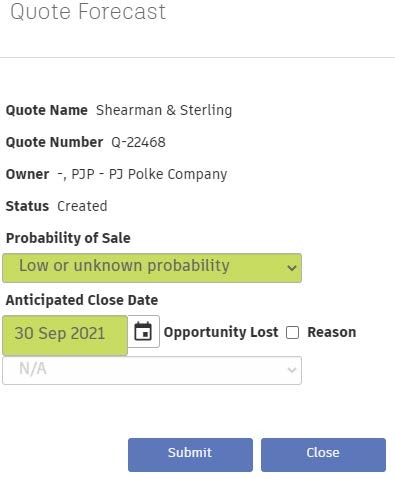Open the calendar date picker icon
The width and height of the screenshot is (395, 479).
pos(143,331)
